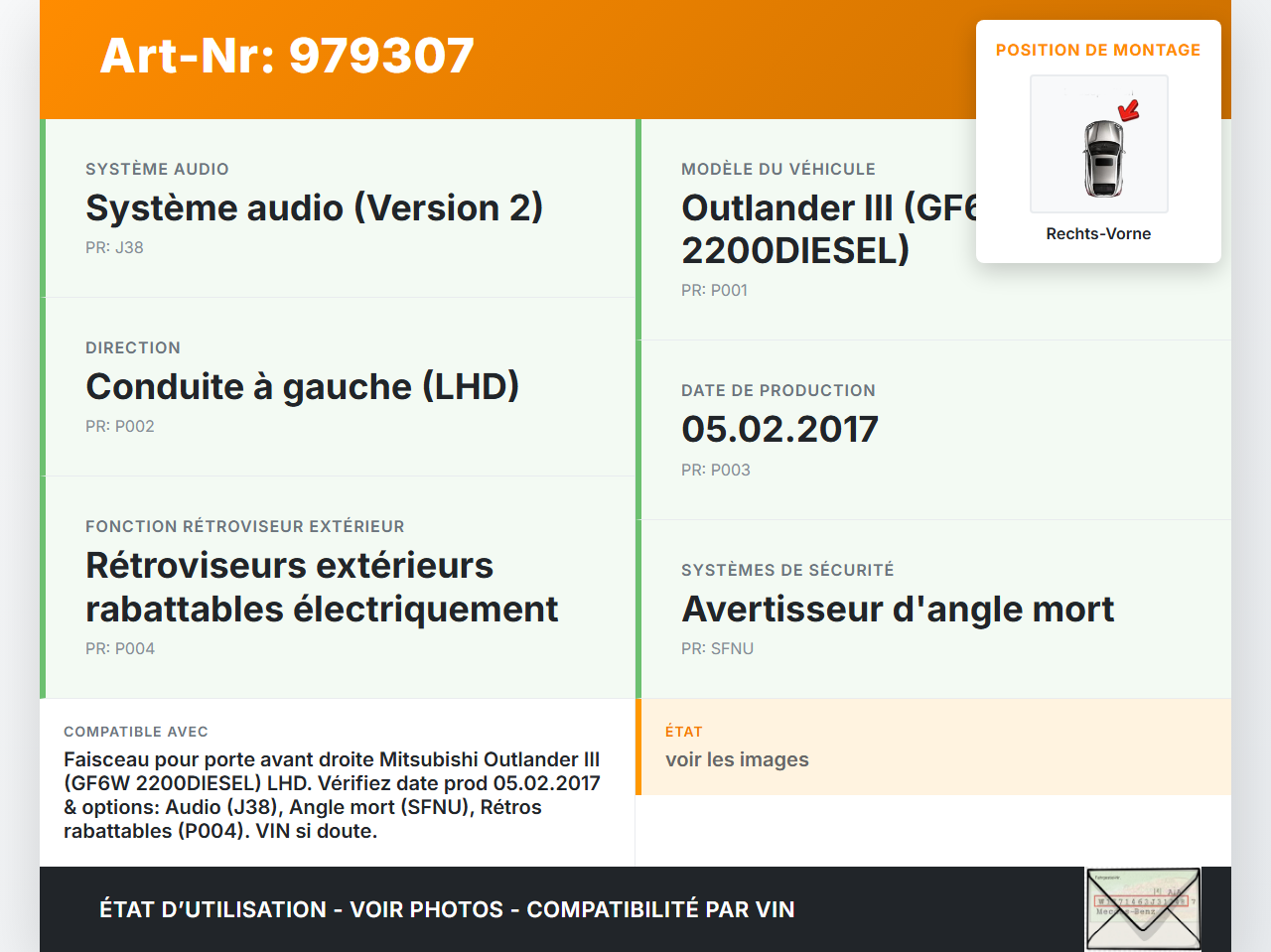The height and width of the screenshot is (952, 1271).
Task: Click the POSITION DE MONTAGE card header
Action: pos(1098,50)
